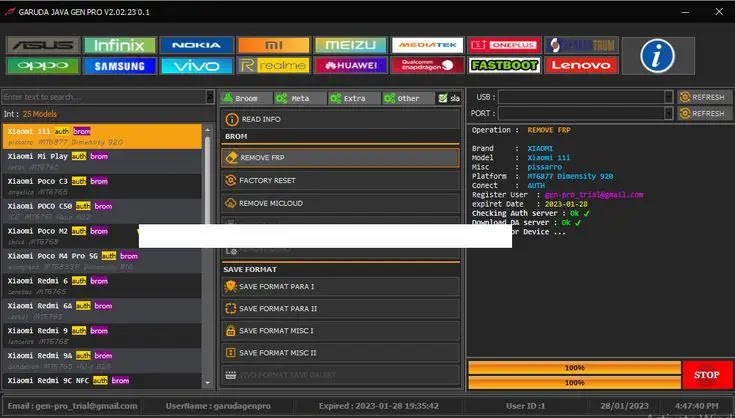Select Xiaomi Mi Play model
735x418 pixels.
click(x=102, y=161)
